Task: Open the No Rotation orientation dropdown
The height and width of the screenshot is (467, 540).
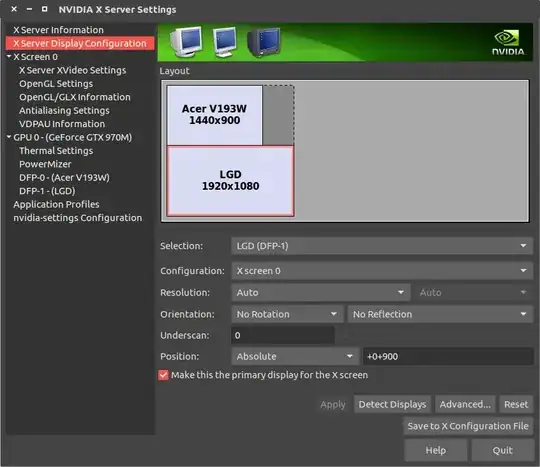Action: (x=287, y=314)
